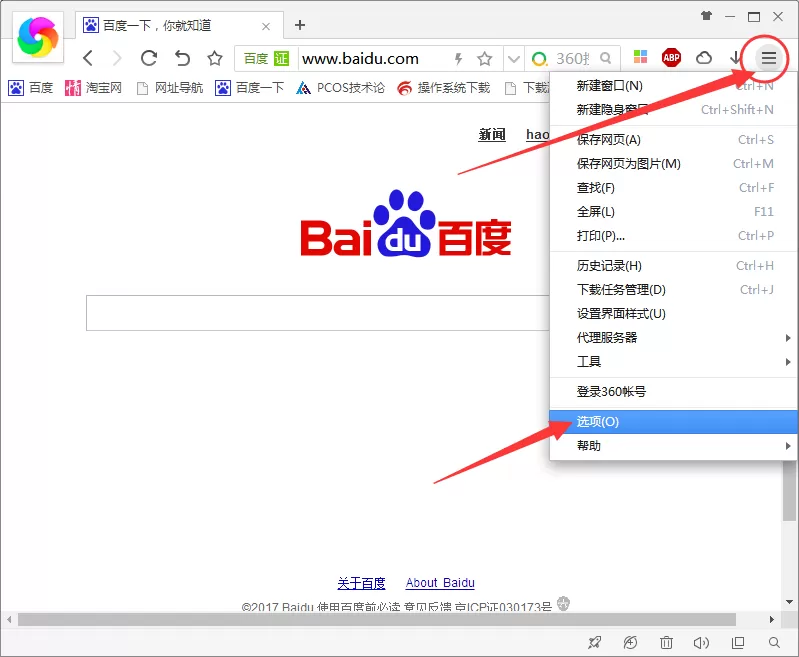Click the 360 search engine logo icon

[539, 59]
